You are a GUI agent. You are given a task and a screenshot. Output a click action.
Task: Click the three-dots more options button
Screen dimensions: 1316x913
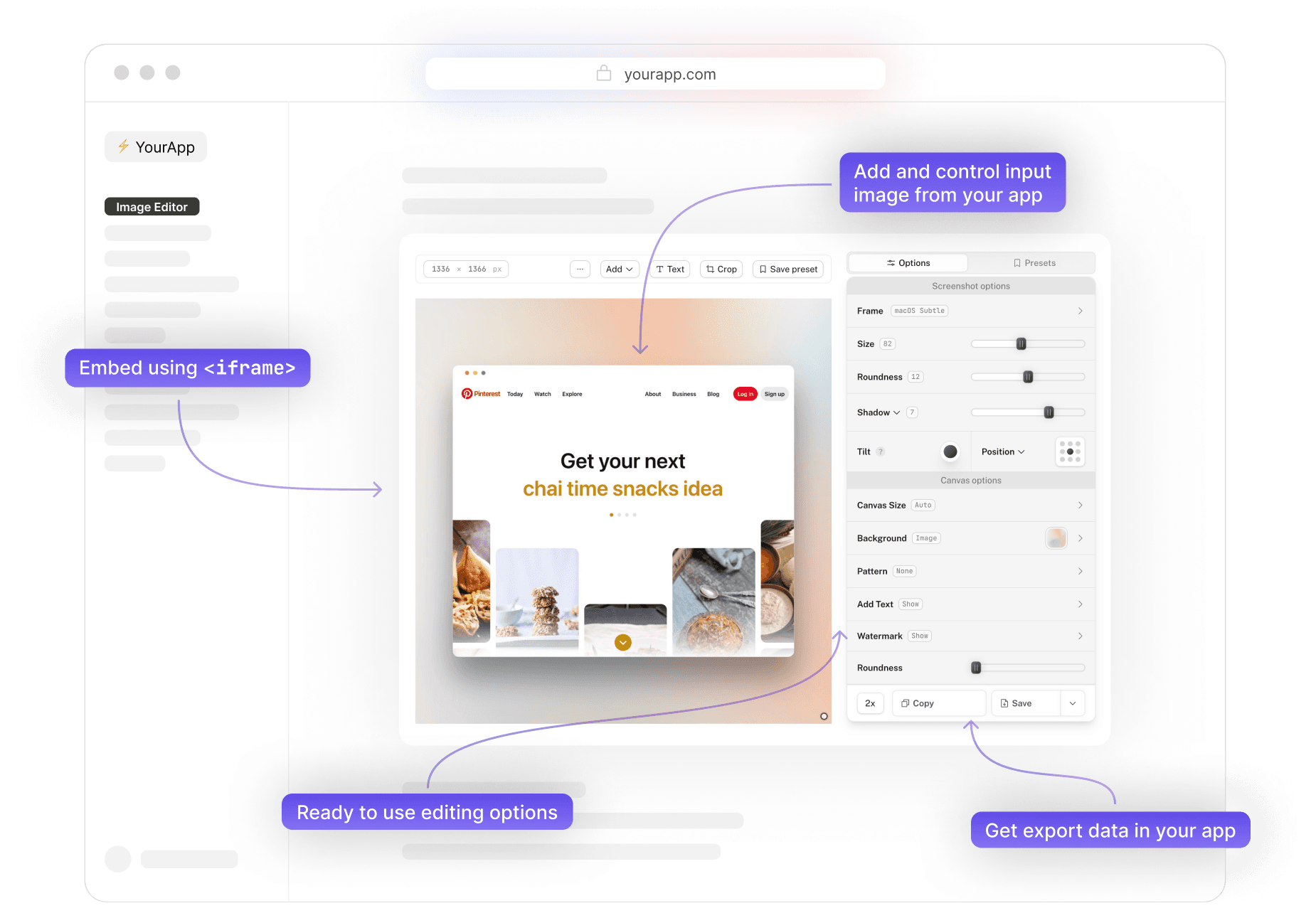(580, 269)
